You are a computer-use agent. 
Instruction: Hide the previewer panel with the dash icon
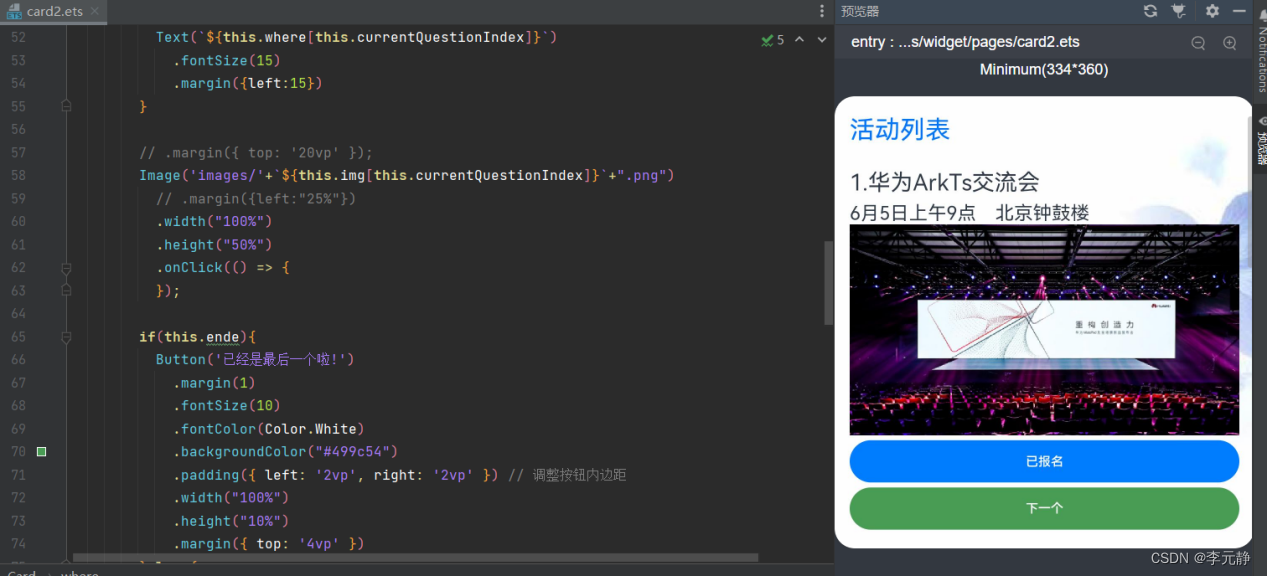point(1240,11)
